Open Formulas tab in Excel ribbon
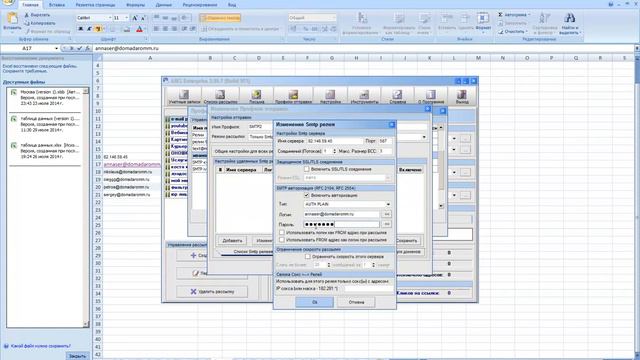640x360 pixels. [x=135, y=4]
